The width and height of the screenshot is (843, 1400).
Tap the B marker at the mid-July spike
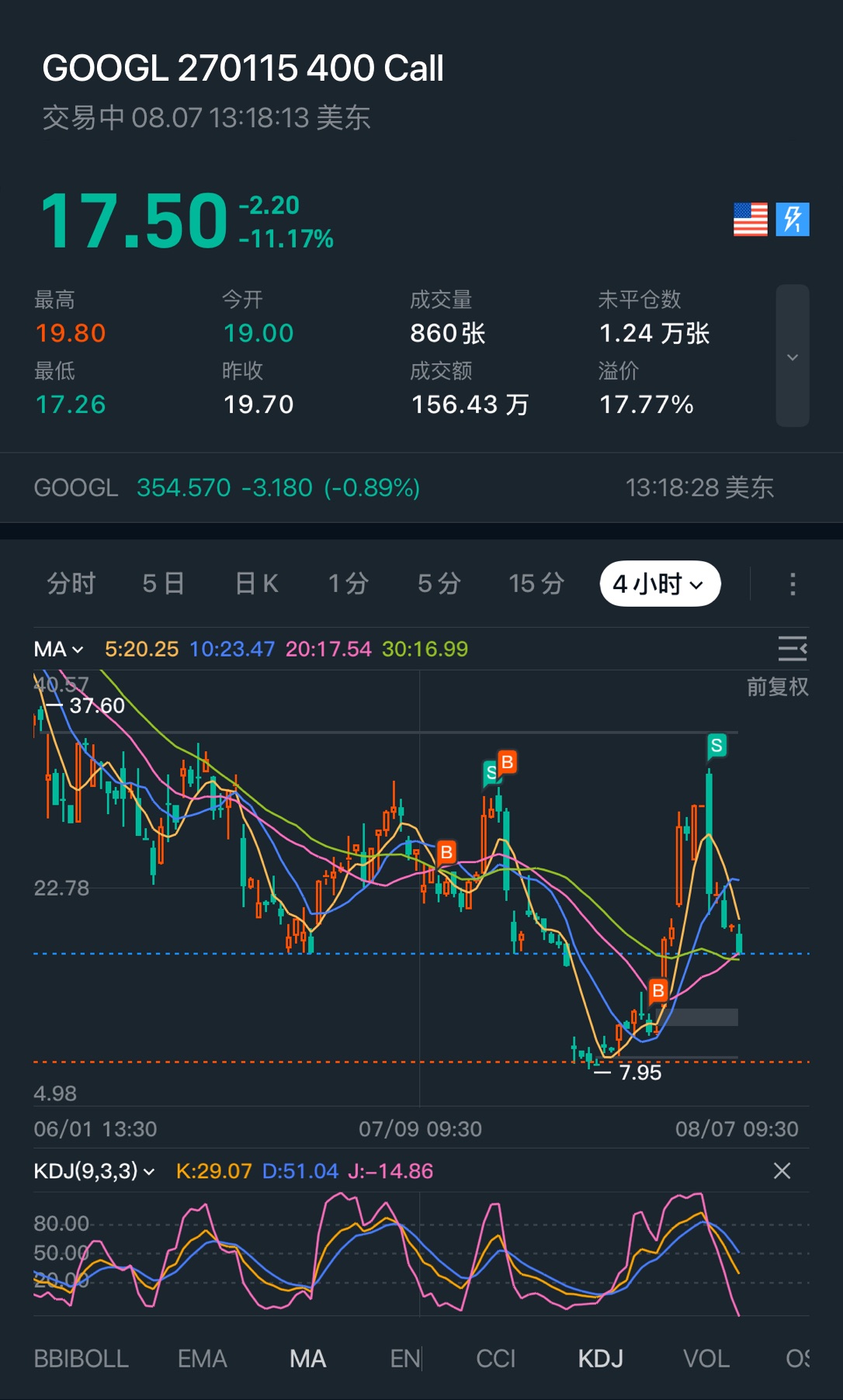tap(507, 763)
